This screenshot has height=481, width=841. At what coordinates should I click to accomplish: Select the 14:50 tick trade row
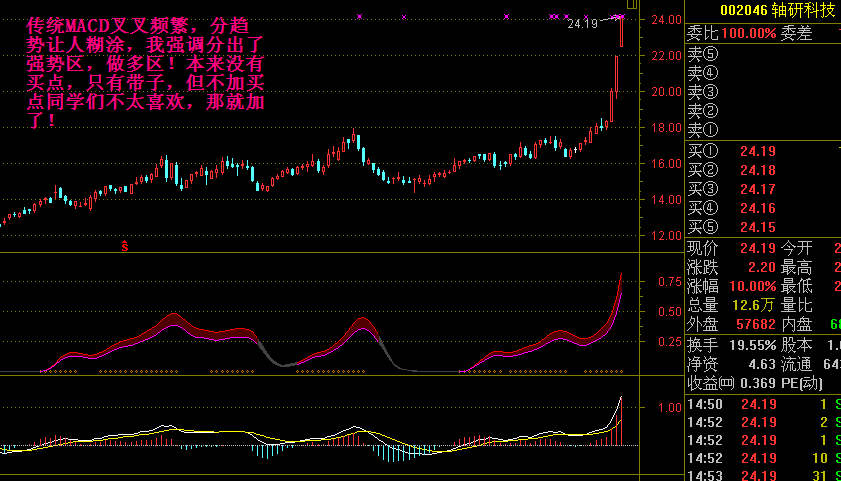pos(763,404)
